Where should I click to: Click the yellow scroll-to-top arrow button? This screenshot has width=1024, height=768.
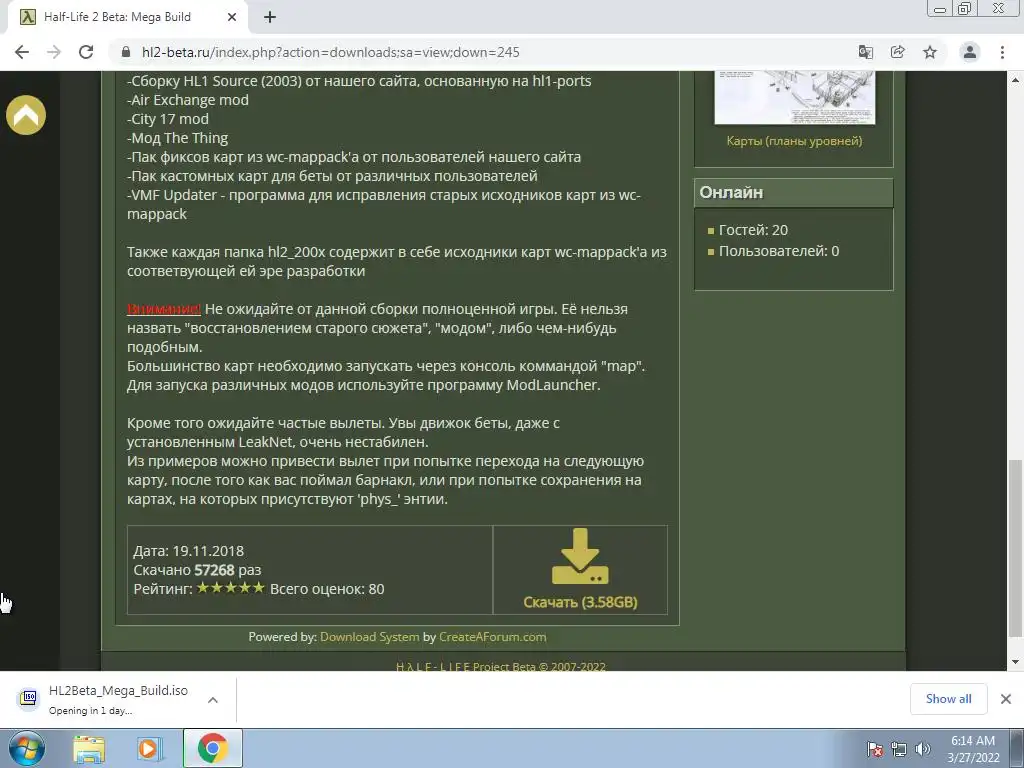click(x=26, y=115)
